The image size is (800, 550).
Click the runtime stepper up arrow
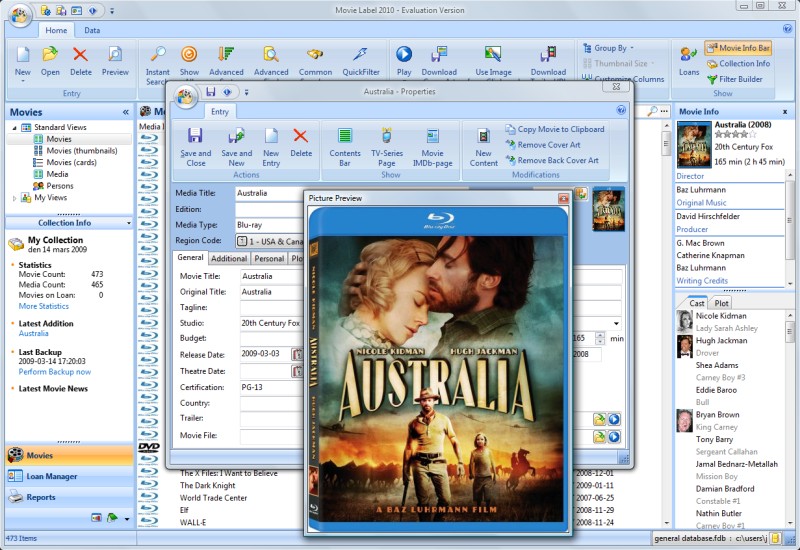599,335
